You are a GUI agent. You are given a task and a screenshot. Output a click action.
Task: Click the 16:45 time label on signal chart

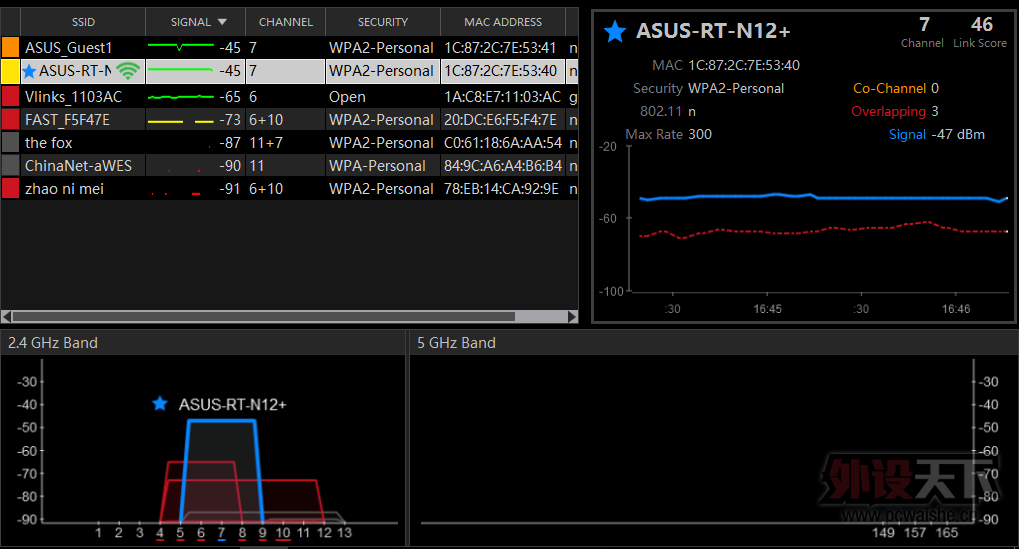pyautogui.click(x=767, y=309)
